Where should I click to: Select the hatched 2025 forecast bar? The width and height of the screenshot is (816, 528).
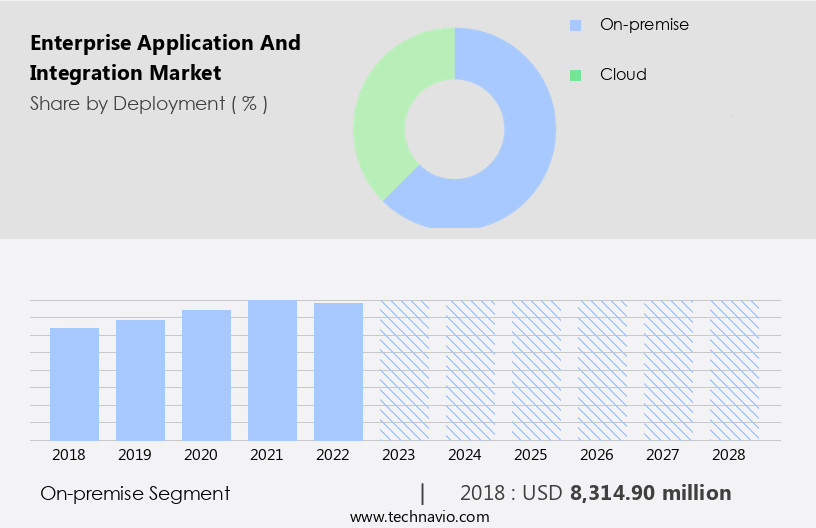click(536, 370)
